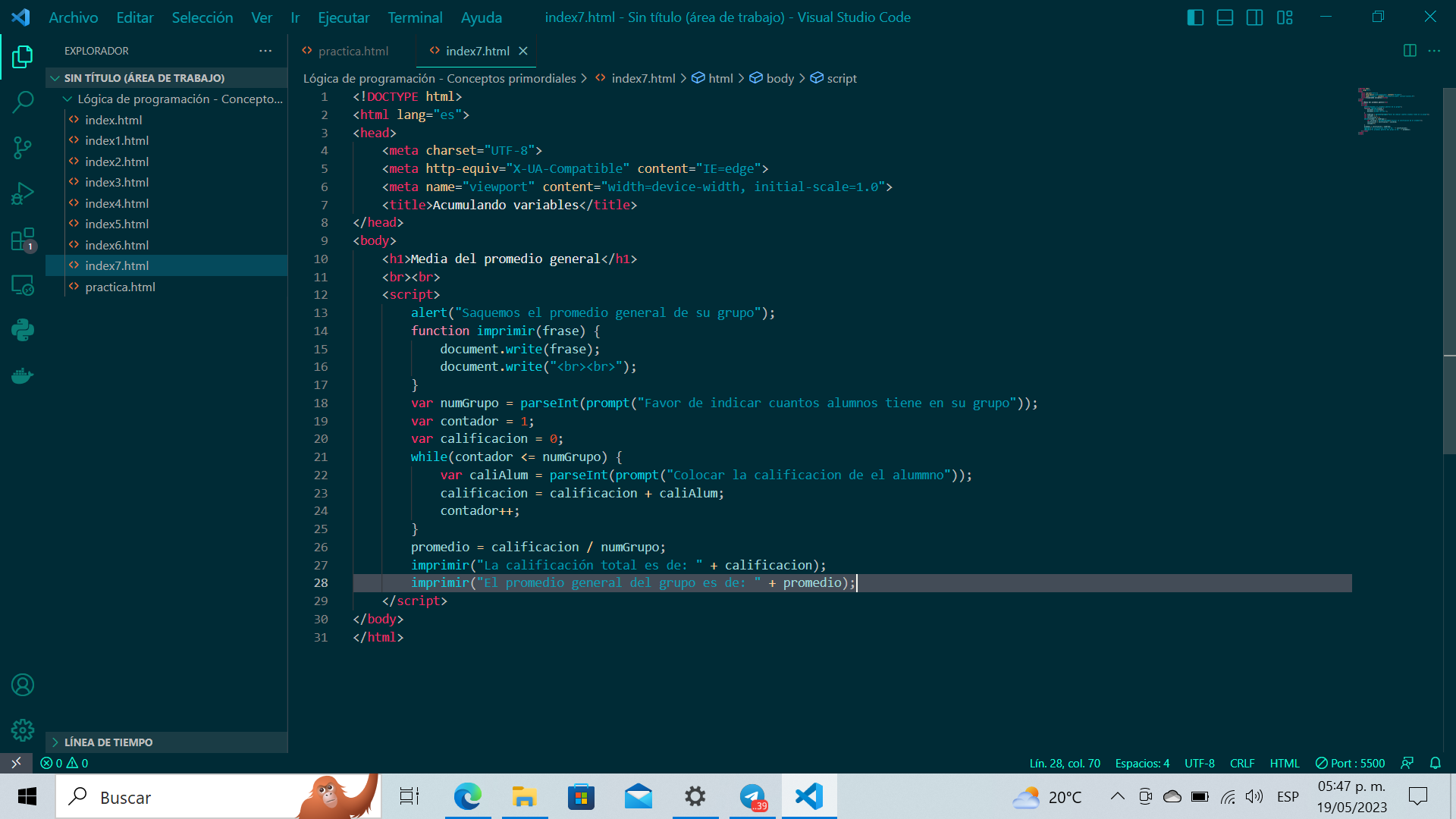This screenshot has width=1456, height=819.
Task: Click the errors and warnings status indicator
Action: (x=64, y=763)
